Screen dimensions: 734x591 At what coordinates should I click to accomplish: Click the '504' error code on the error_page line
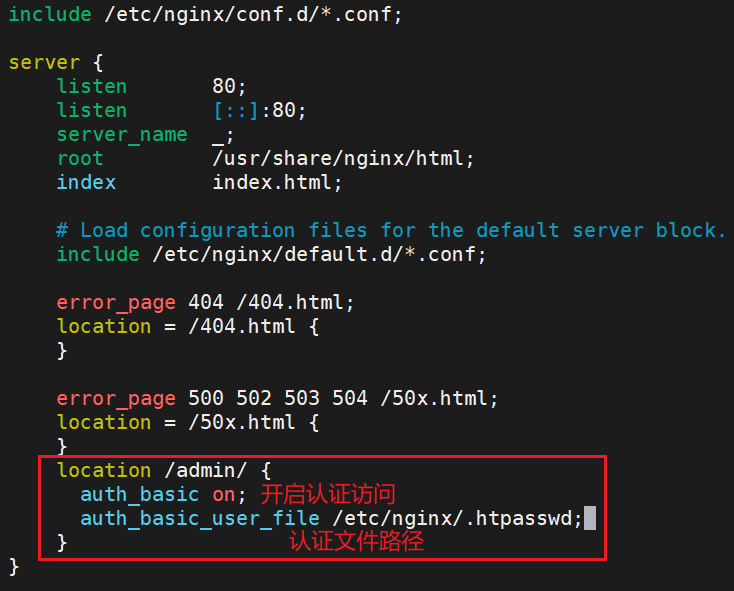[x=350, y=398]
